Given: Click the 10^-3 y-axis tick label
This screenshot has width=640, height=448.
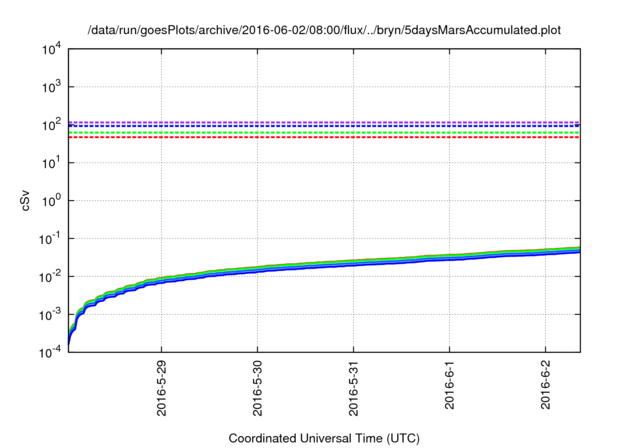Looking at the screenshot, I should click(50, 315).
